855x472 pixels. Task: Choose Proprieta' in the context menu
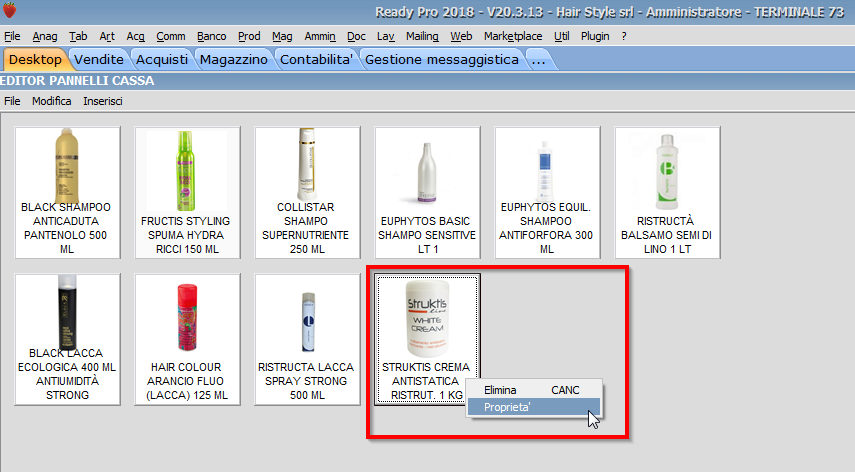534,407
